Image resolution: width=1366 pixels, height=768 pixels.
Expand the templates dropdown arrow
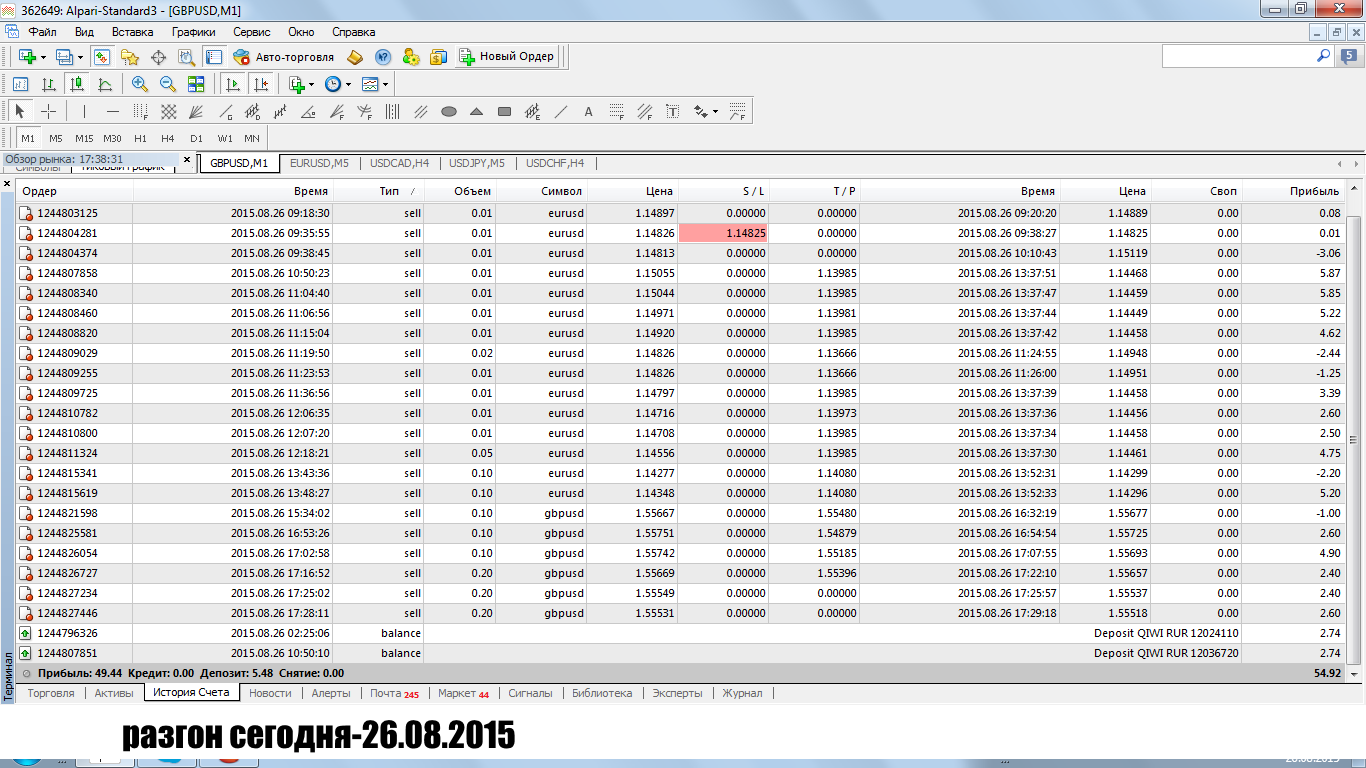[x=385, y=85]
